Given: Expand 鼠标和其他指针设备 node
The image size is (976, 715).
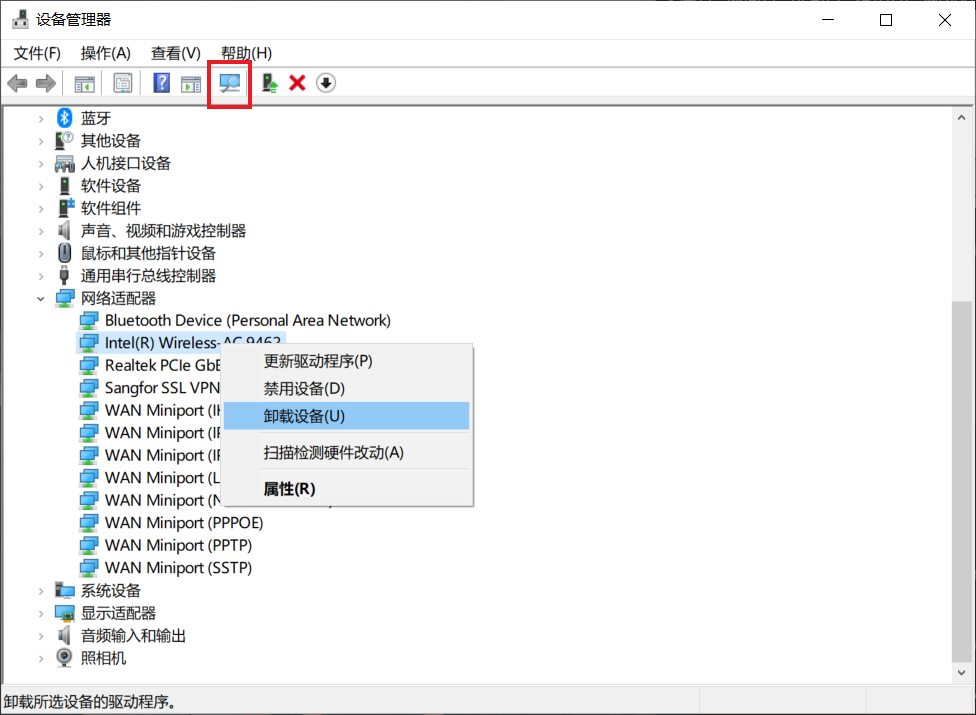Looking at the screenshot, I should click(41, 253).
